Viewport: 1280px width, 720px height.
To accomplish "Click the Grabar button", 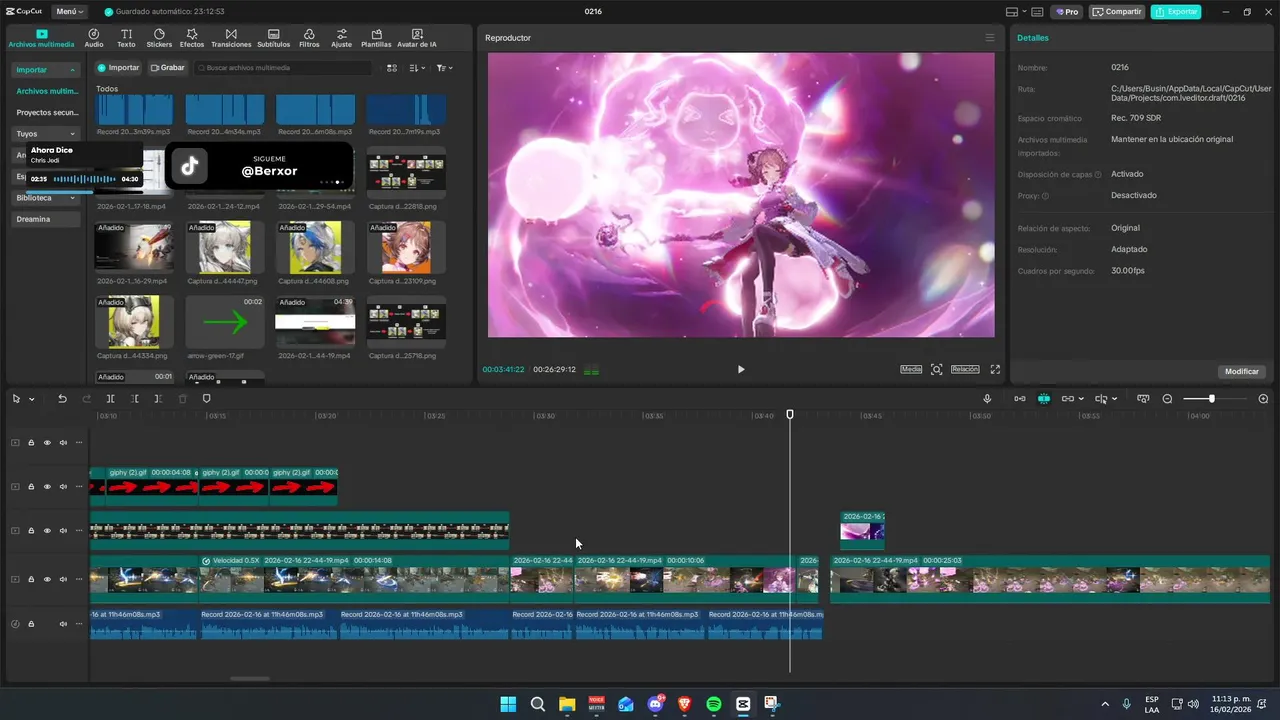I will click(167, 68).
